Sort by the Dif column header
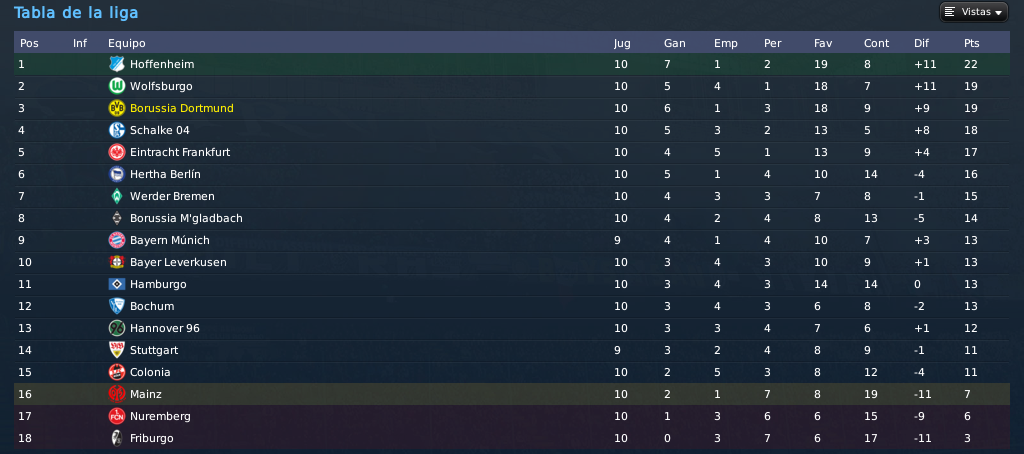 (x=921, y=43)
